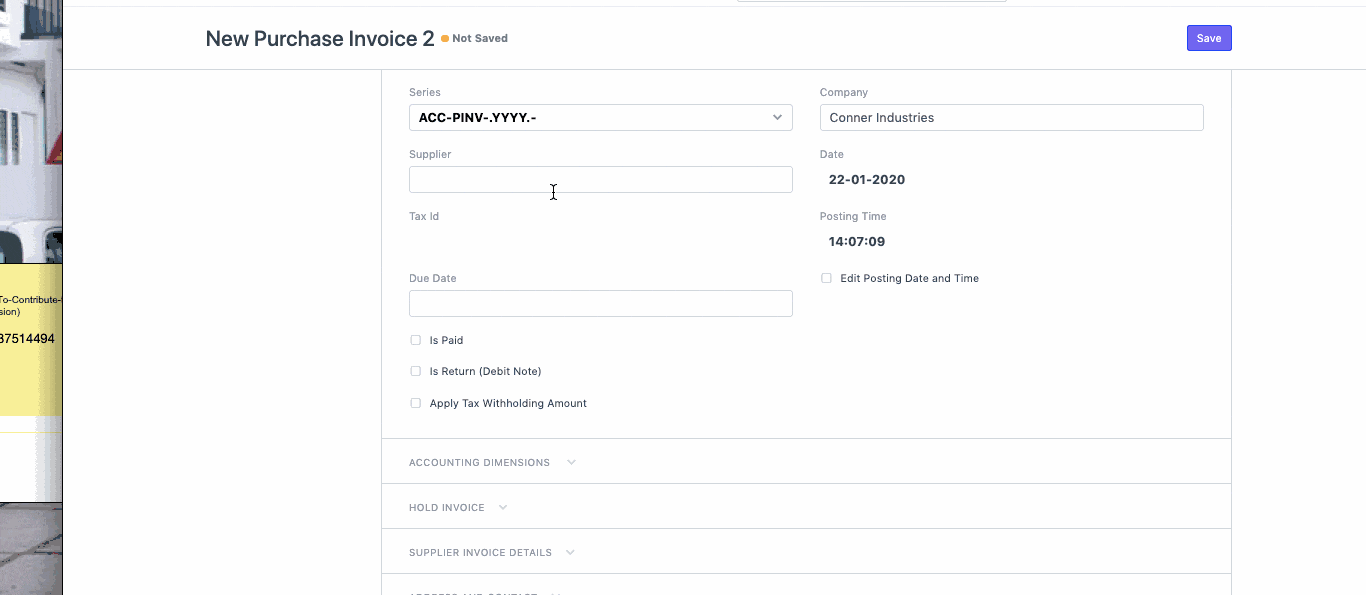Click the Posting Time value 14:07:09

[x=857, y=242]
